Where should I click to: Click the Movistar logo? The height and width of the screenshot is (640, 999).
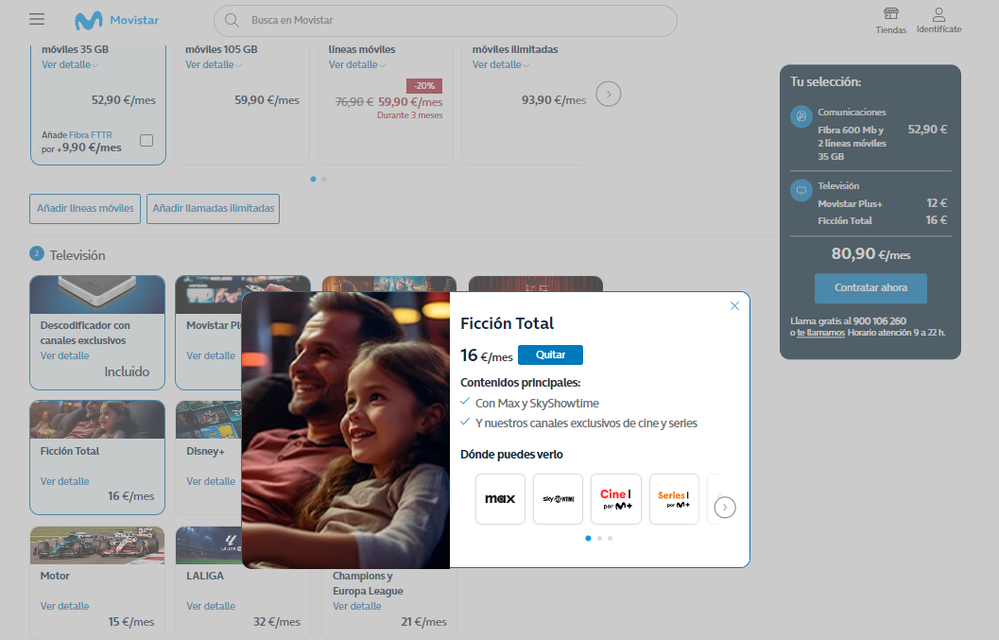(x=117, y=21)
